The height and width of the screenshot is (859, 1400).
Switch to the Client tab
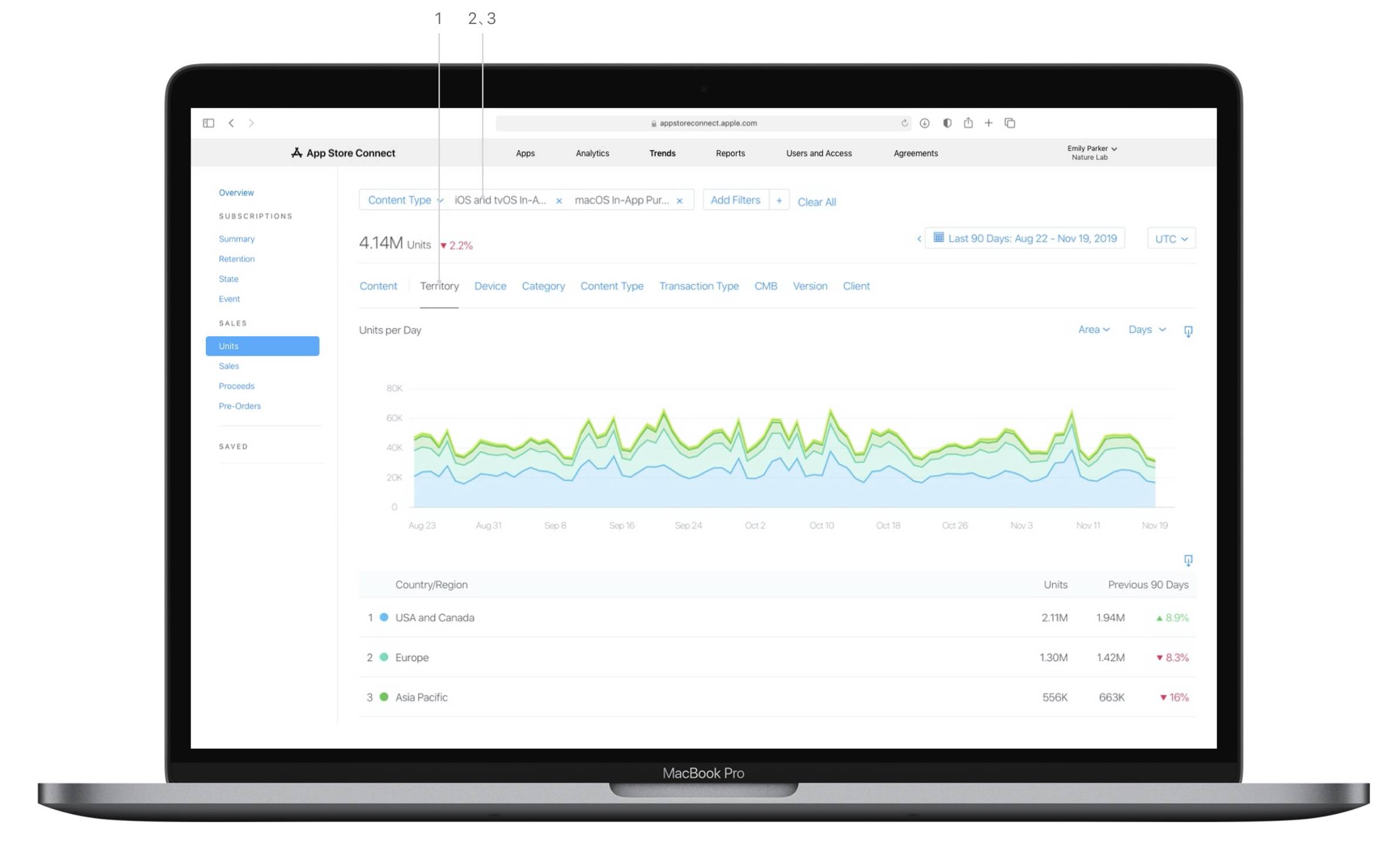(856, 286)
